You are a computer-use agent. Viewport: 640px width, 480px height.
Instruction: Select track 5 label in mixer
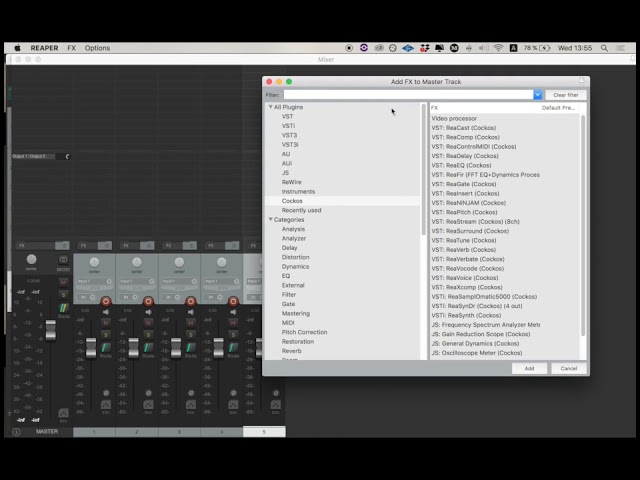pyautogui.click(x=264, y=431)
